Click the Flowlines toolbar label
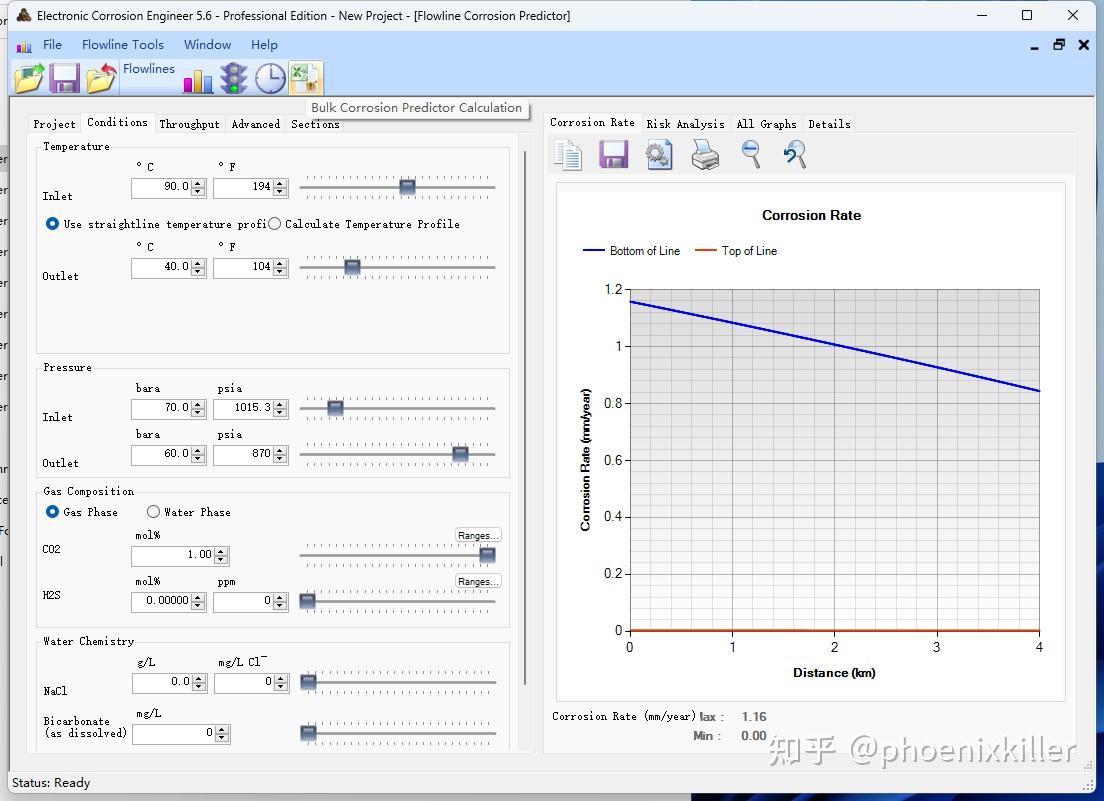 click(x=149, y=68)
